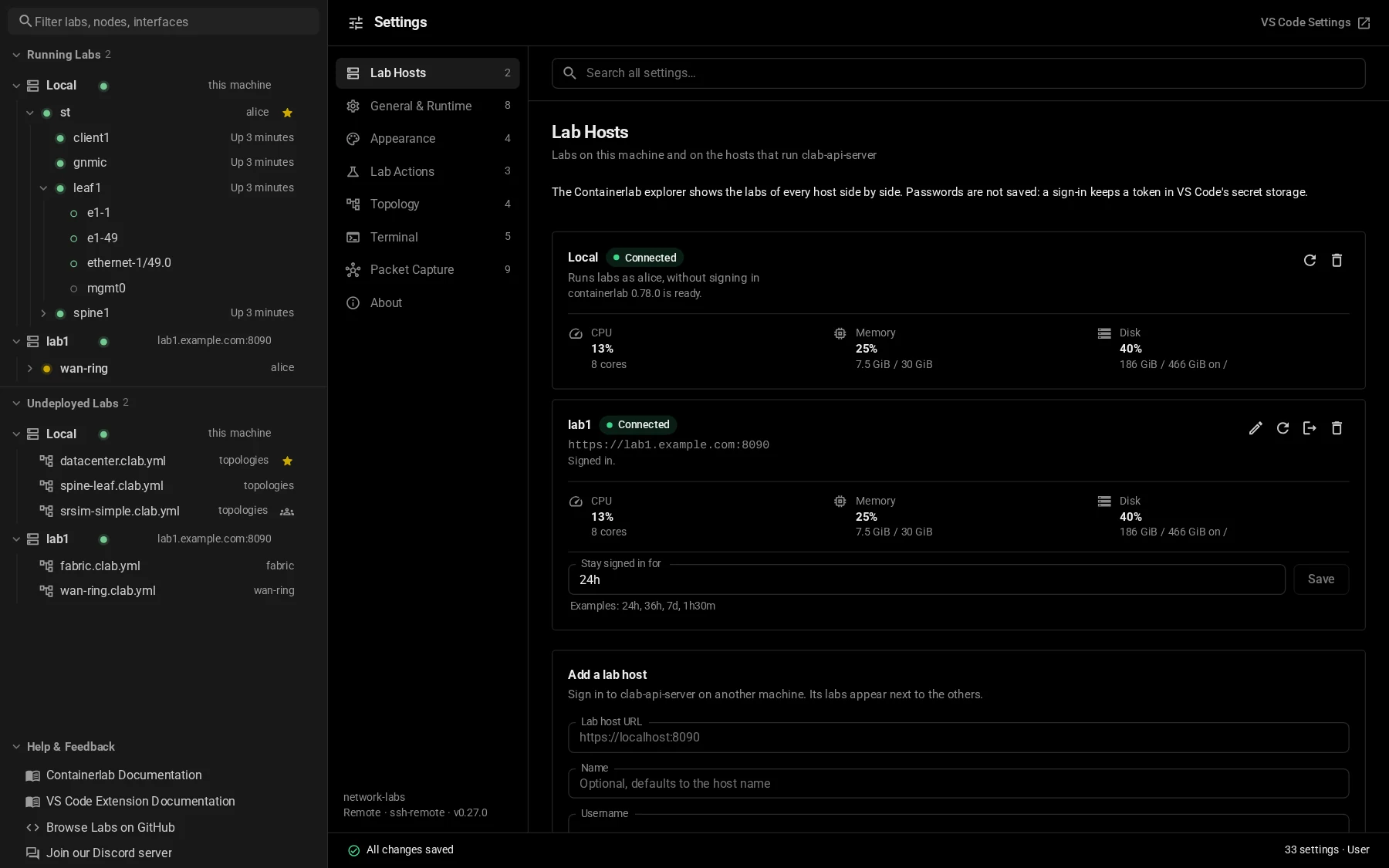This screenshot has width=1389, height=868.
Task: Select the Terminal settings section
Action: [x=428, y=237]
